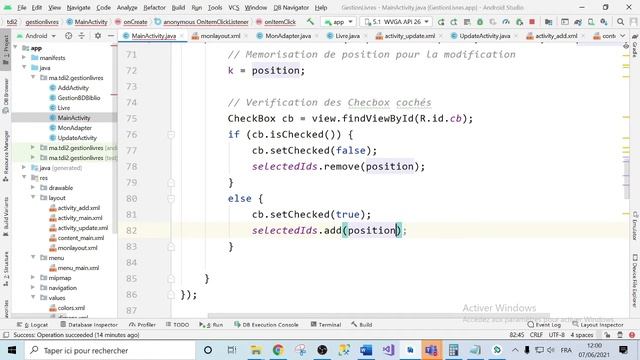The image size is (640, 360).
Task: Open Project Structure folder icon in toolbar
Action: 548,22
